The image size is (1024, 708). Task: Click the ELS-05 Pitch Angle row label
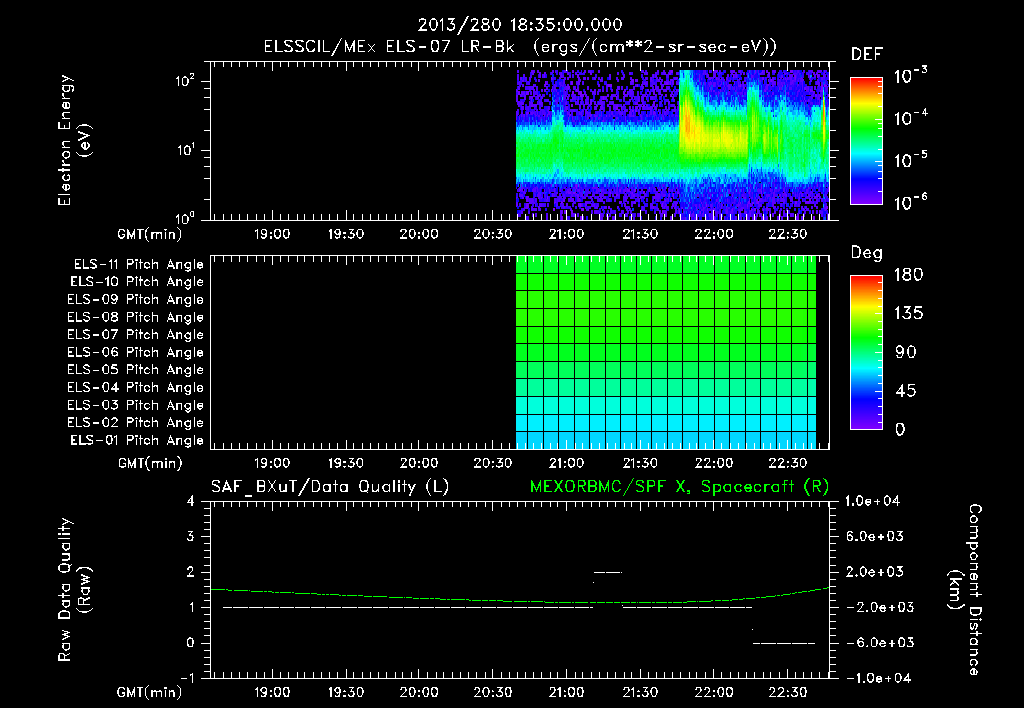point(136,370)
